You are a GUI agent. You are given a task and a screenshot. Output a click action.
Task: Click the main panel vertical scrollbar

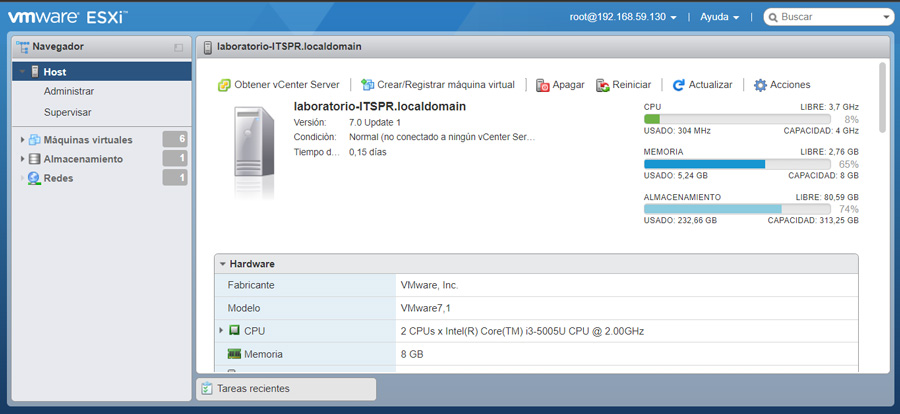pos(883,98)
